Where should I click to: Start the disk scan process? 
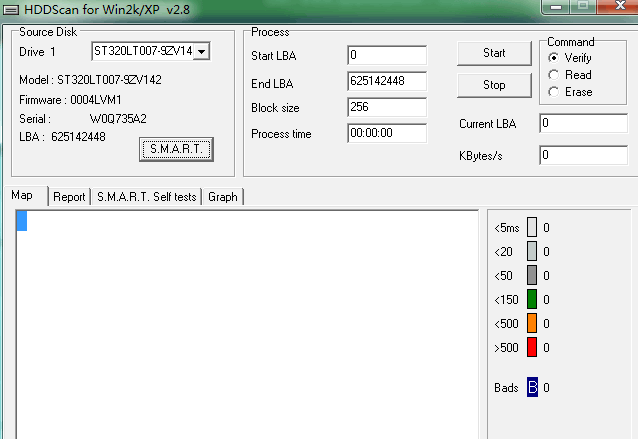point(494,53)
